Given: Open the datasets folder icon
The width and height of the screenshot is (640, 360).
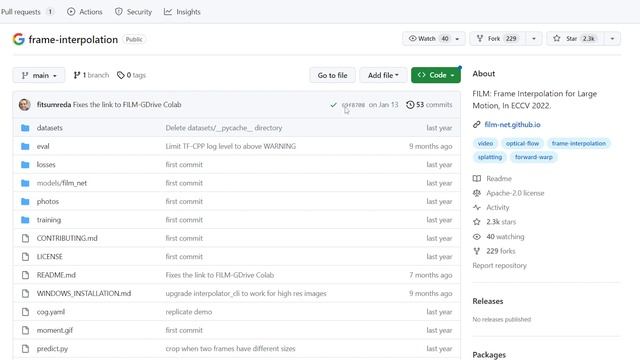Looking at the screenshot, I should pyautogui.click(x=25, y=128).
